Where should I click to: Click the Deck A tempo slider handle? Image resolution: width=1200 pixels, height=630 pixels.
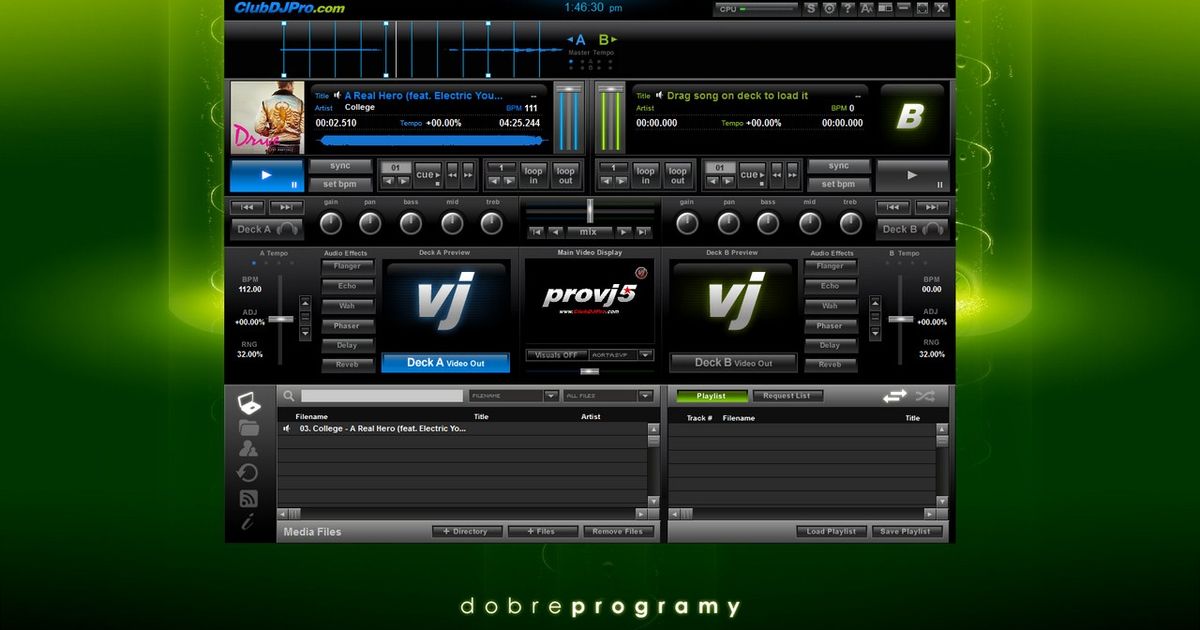281,319
